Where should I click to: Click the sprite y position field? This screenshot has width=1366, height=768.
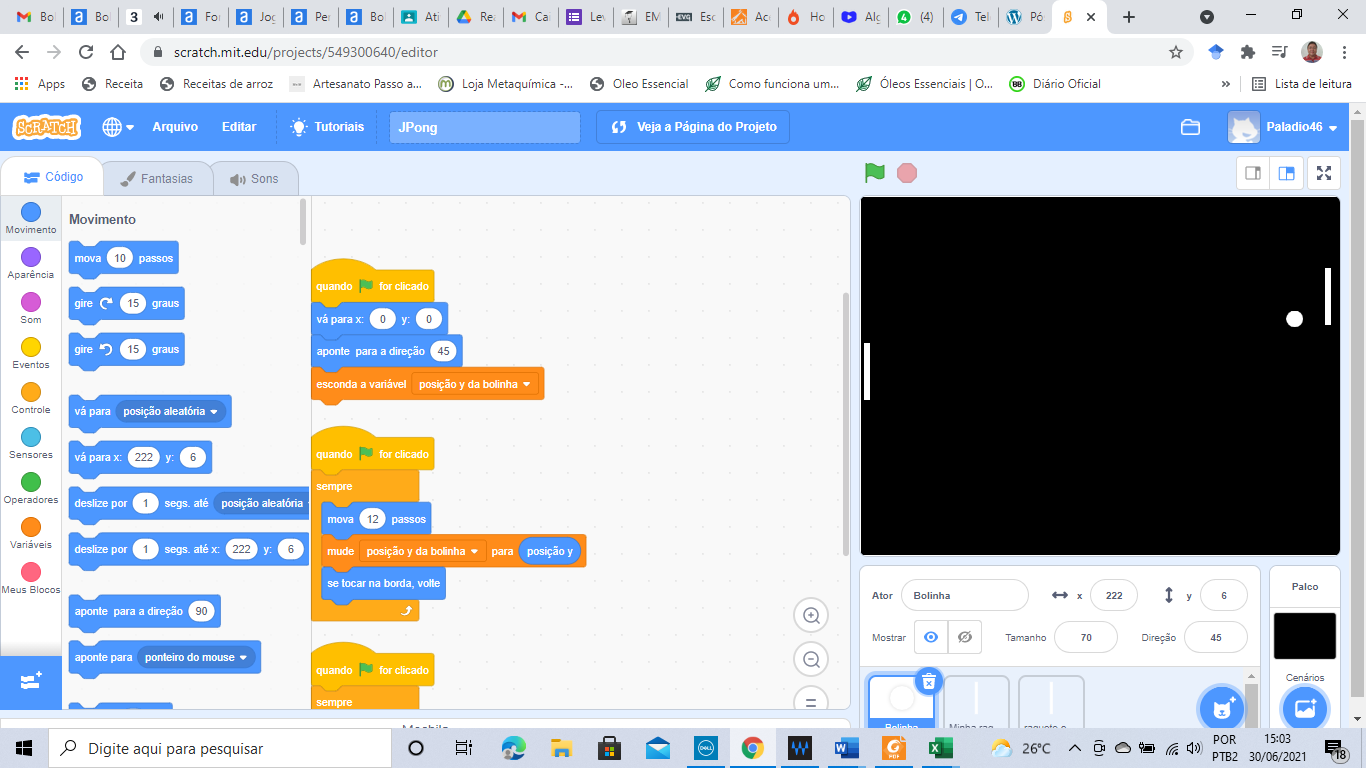[x=1224, y=595]
